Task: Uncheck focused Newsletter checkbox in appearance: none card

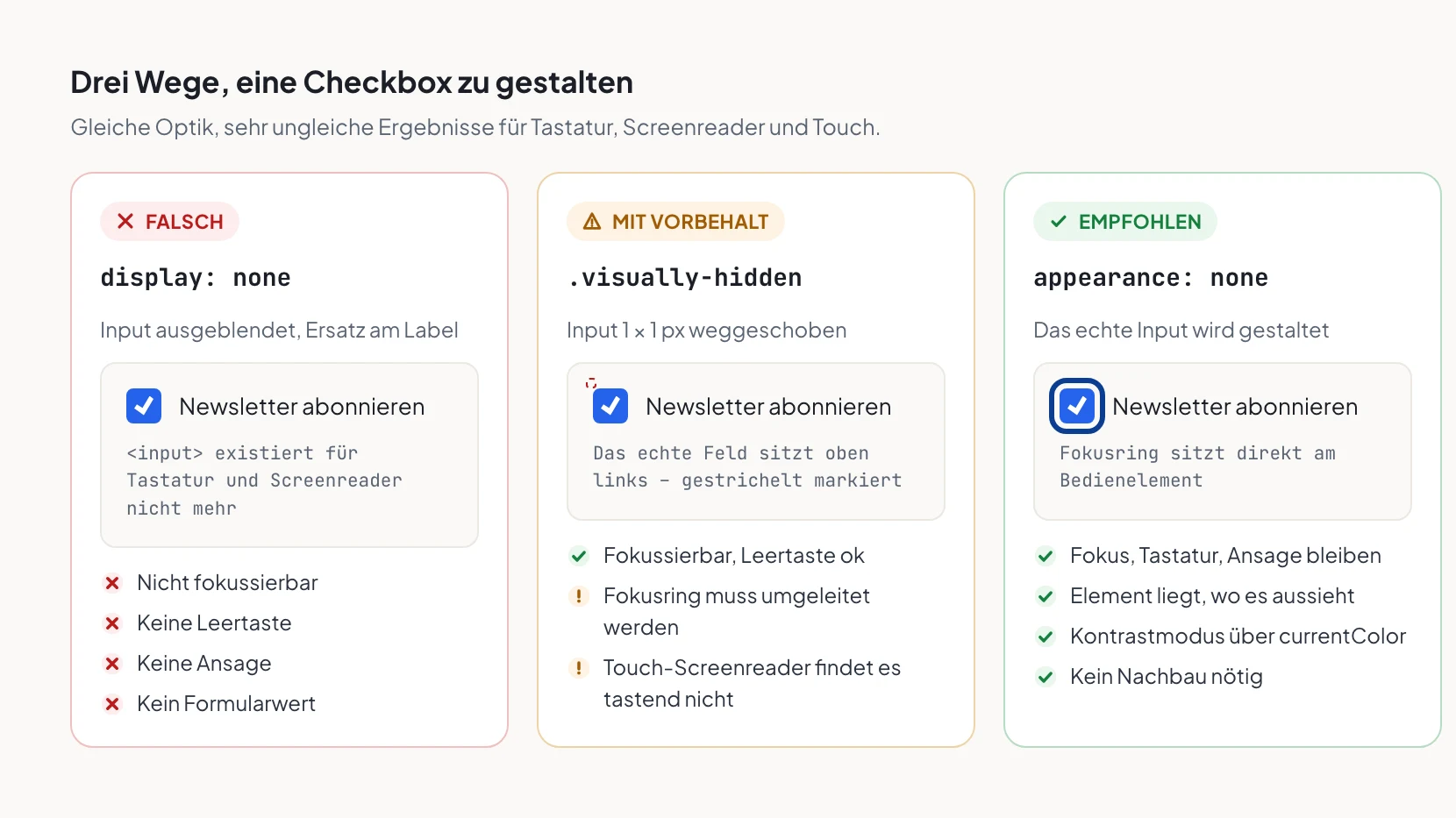Action: click(1077, 406)
